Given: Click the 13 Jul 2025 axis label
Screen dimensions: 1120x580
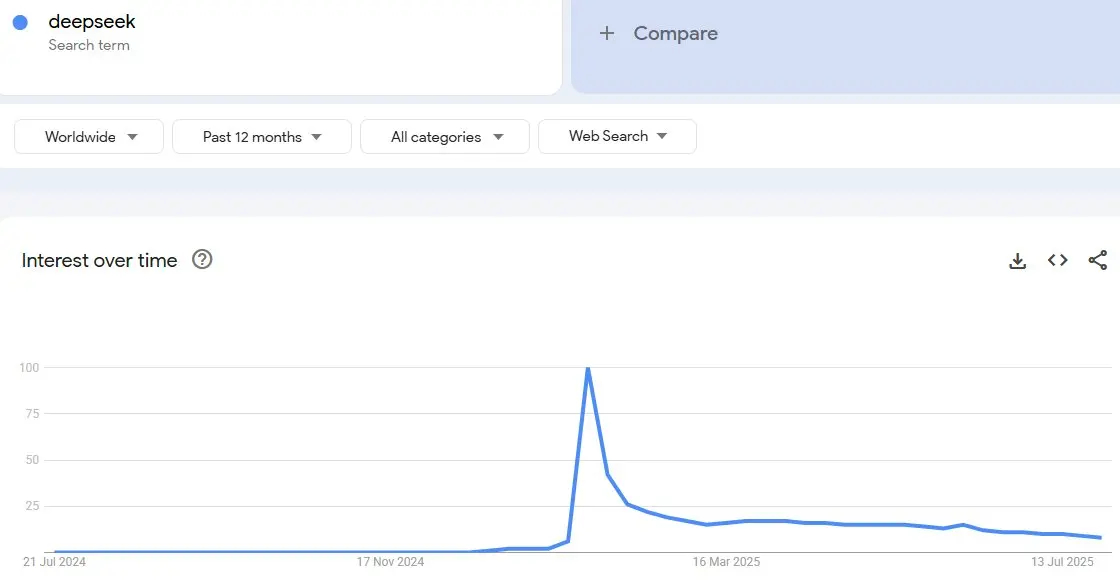Looking at the screenshot, I should (x=1062, y=561).
